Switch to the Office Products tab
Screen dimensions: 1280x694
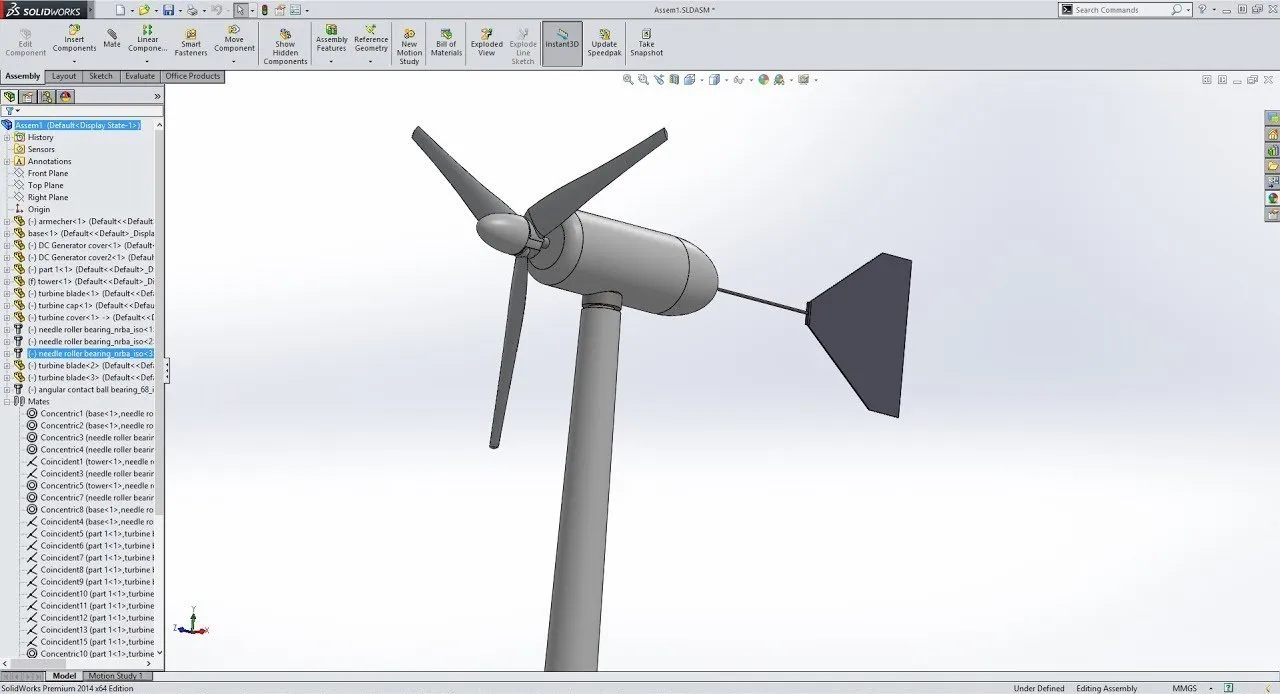(193, 76)
